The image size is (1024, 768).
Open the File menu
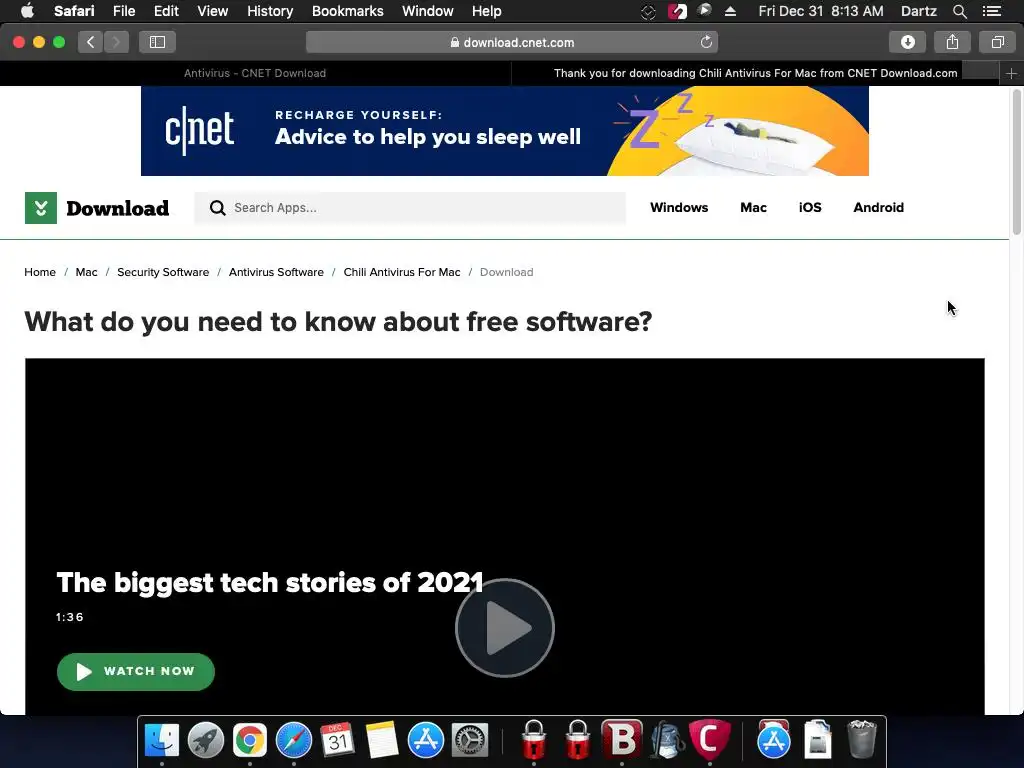click(x=123, y=11)
